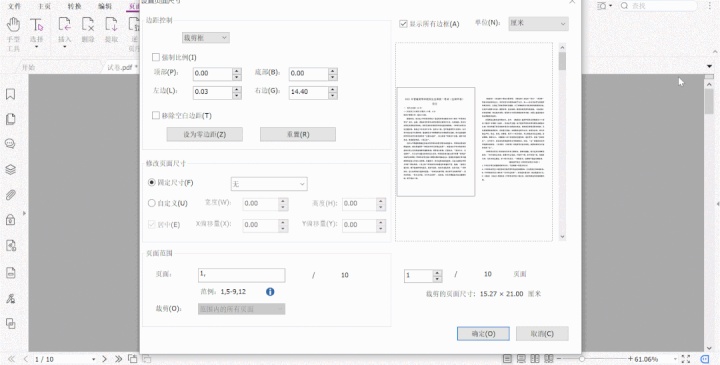This screenshot has height=365, width=720.
Task: Open the fixed size dropdown showing 无
Action: pos(269,184)
